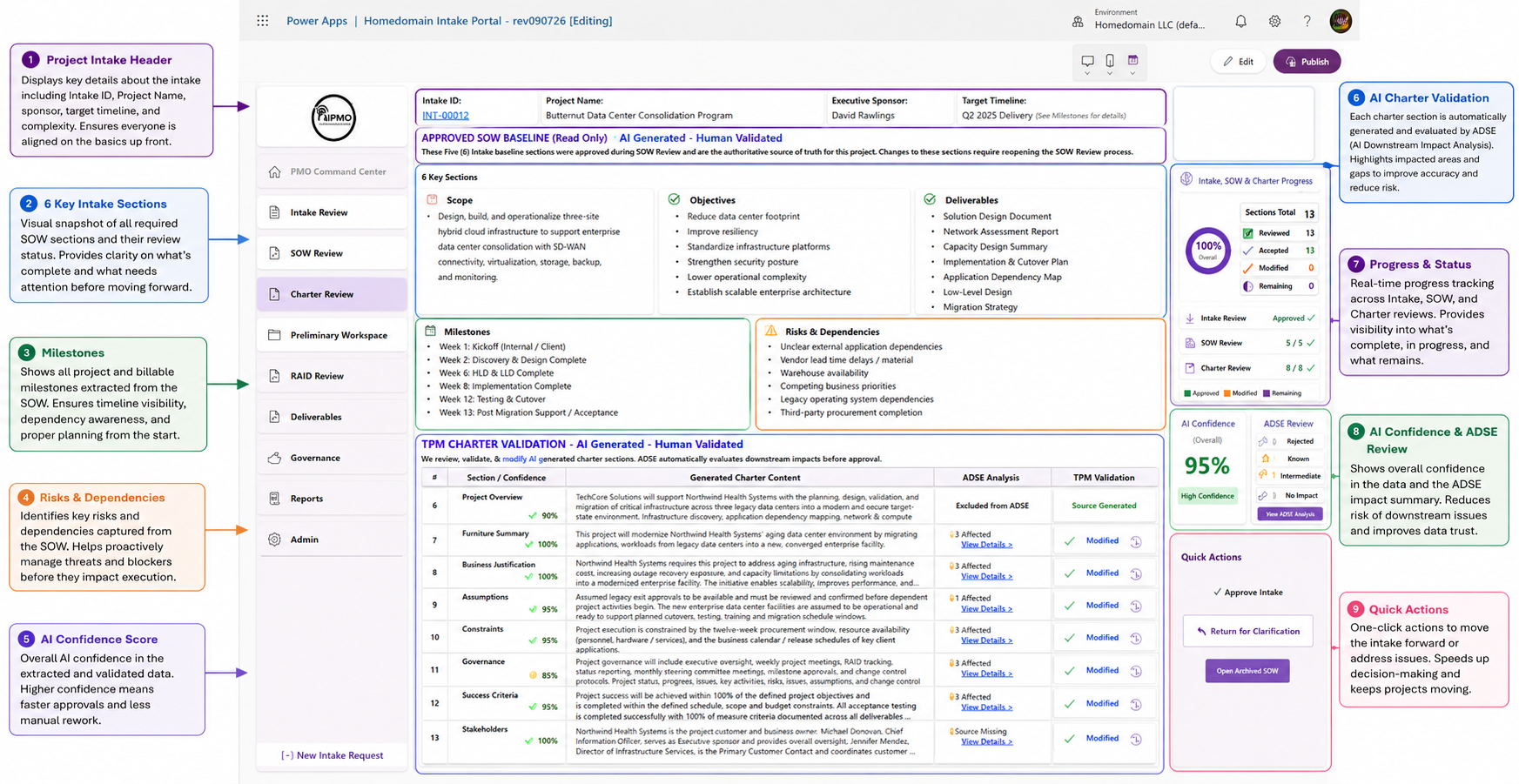Click the document icon beside Intake Review menu item
The width and height of the screenshot is (1519, 784).
coord(275,212)
